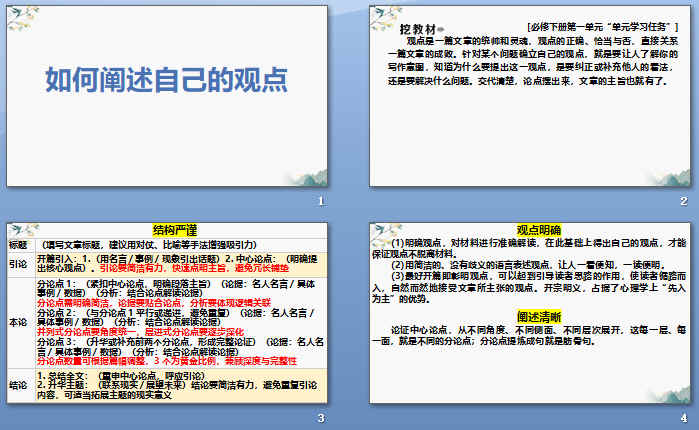Click the 结论 row label in table
This screenshot has width=699, height=430.
click(x=18, y=385)
